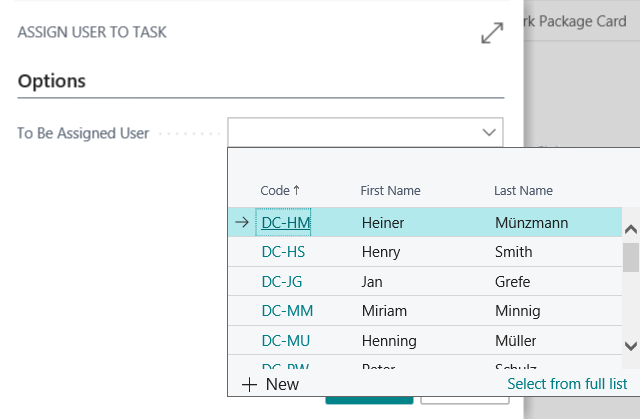Expand the dialog with the diagonal arrows icon

[491, 33]
